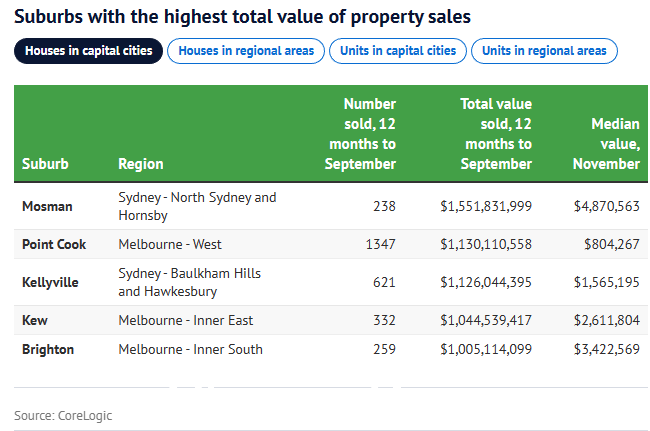650x431 pixels.
Task: Select the Kellyville suburb cell
Action: (x=50, y=282)
